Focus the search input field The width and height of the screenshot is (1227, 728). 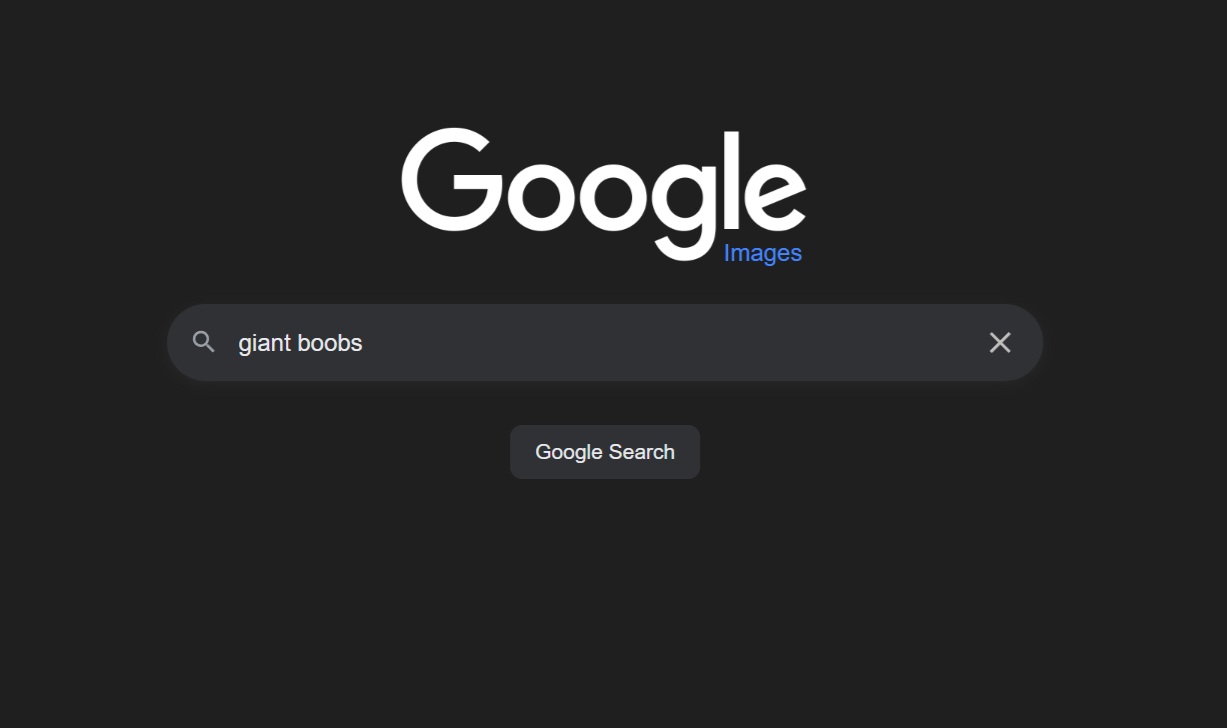[605, 342]
